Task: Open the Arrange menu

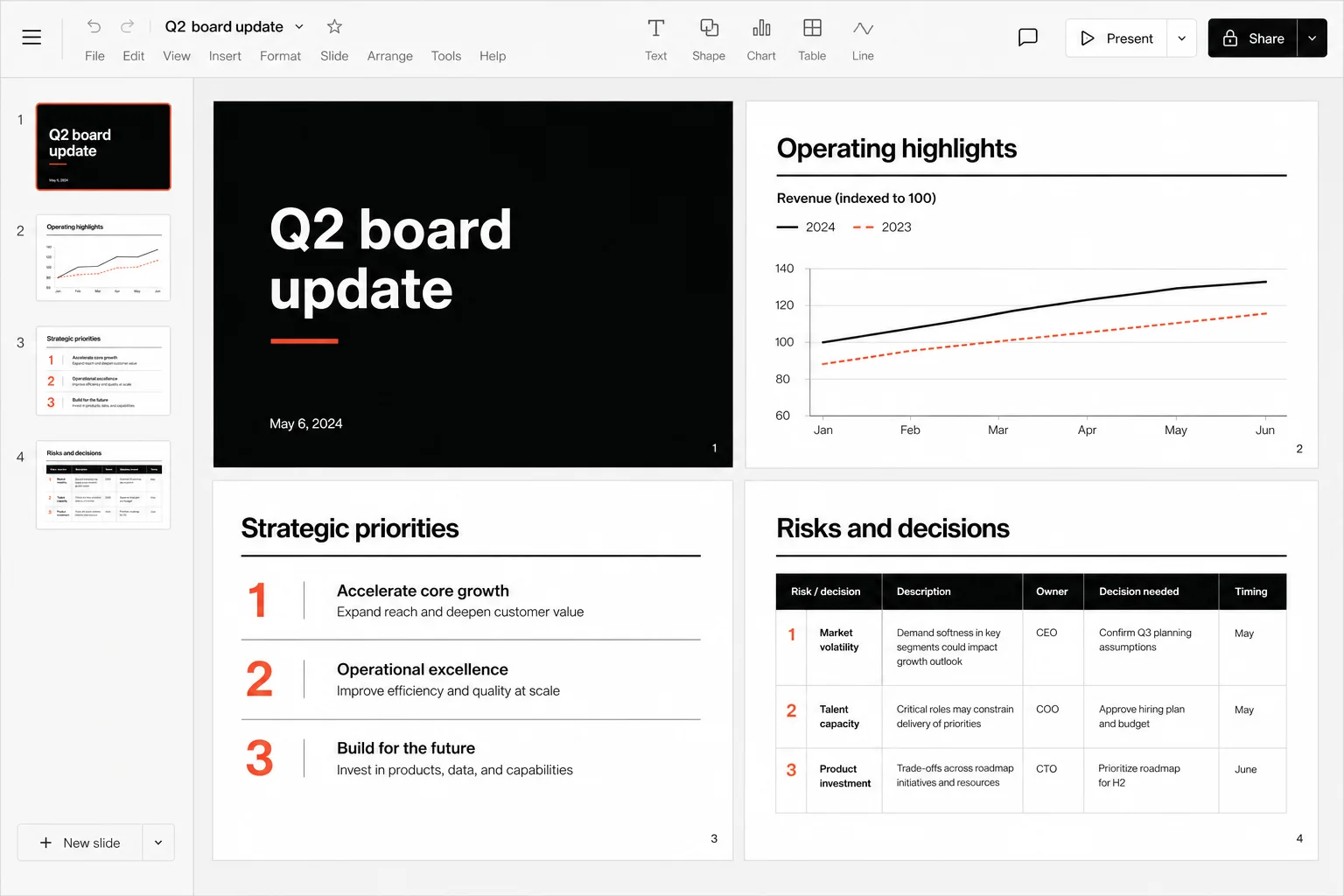Action: coord(390,56)
